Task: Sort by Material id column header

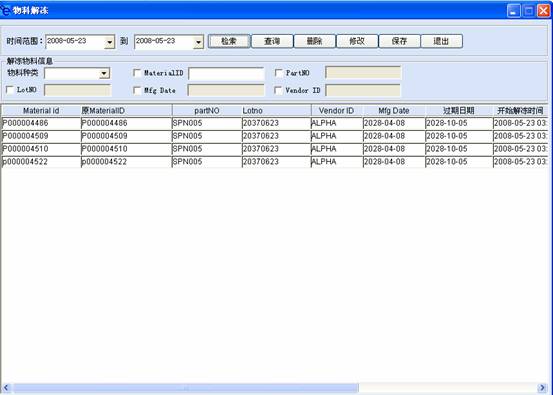Action: pos(41,111)
